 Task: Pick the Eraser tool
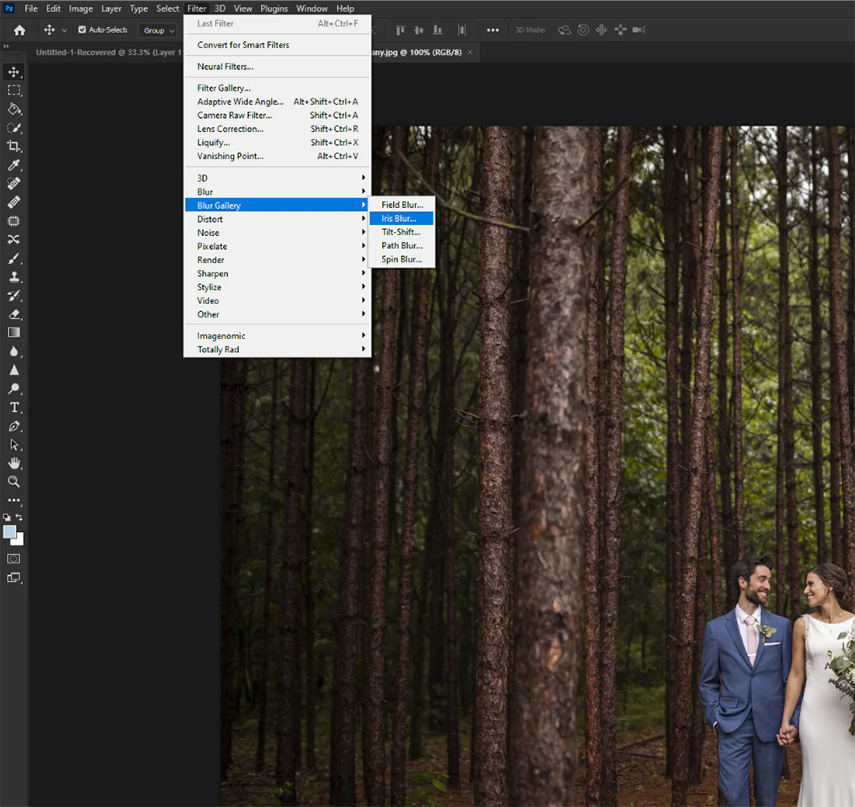click(14, 314)
